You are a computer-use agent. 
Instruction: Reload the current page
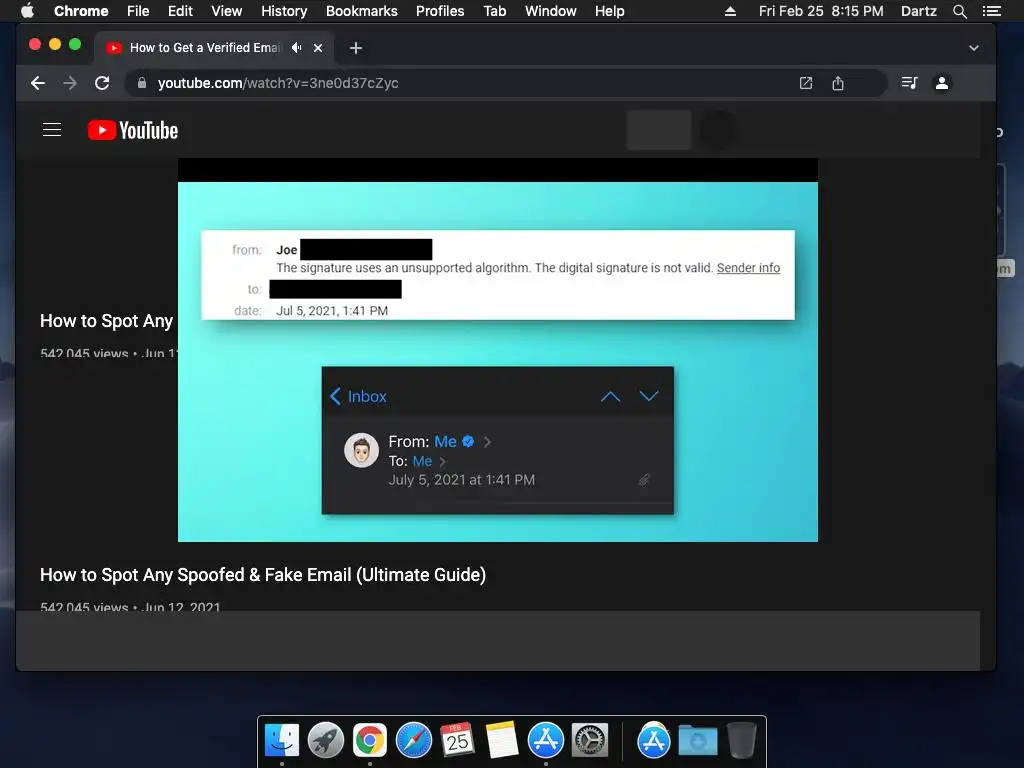point(102,83)
